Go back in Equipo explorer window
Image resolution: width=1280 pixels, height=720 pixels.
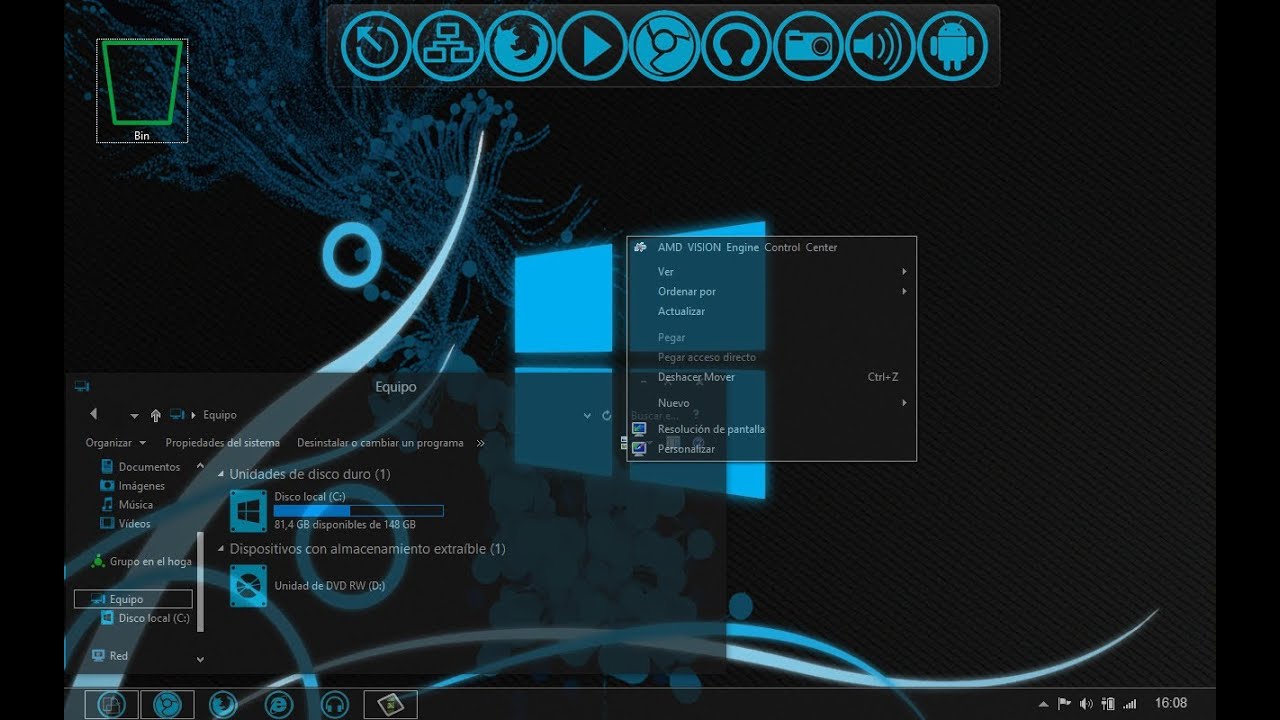(93, 414)
